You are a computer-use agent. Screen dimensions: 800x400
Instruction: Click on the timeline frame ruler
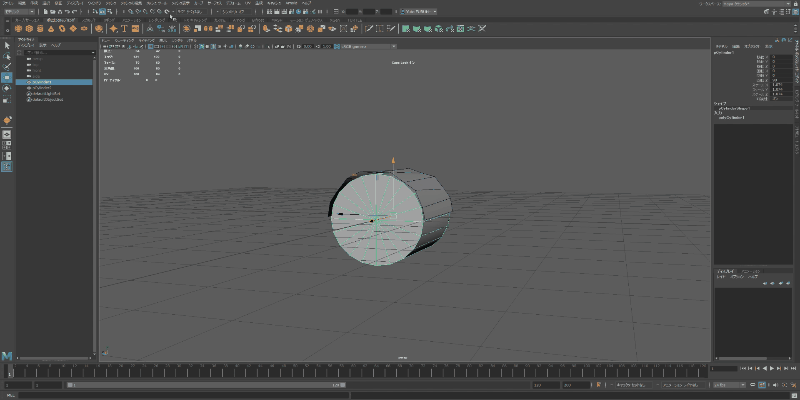click(350, 370)
